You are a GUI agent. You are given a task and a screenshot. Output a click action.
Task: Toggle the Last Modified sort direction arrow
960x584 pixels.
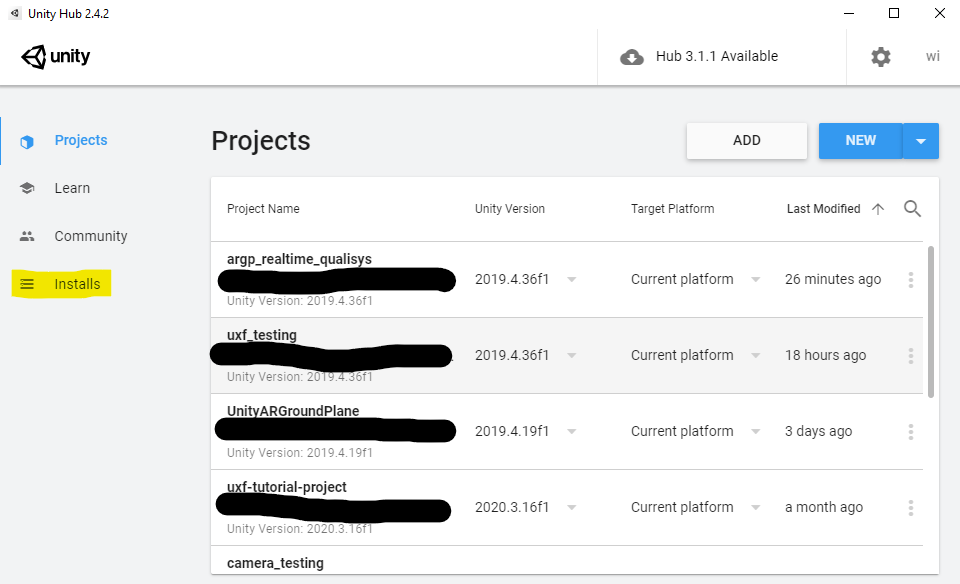coord(878,209)
